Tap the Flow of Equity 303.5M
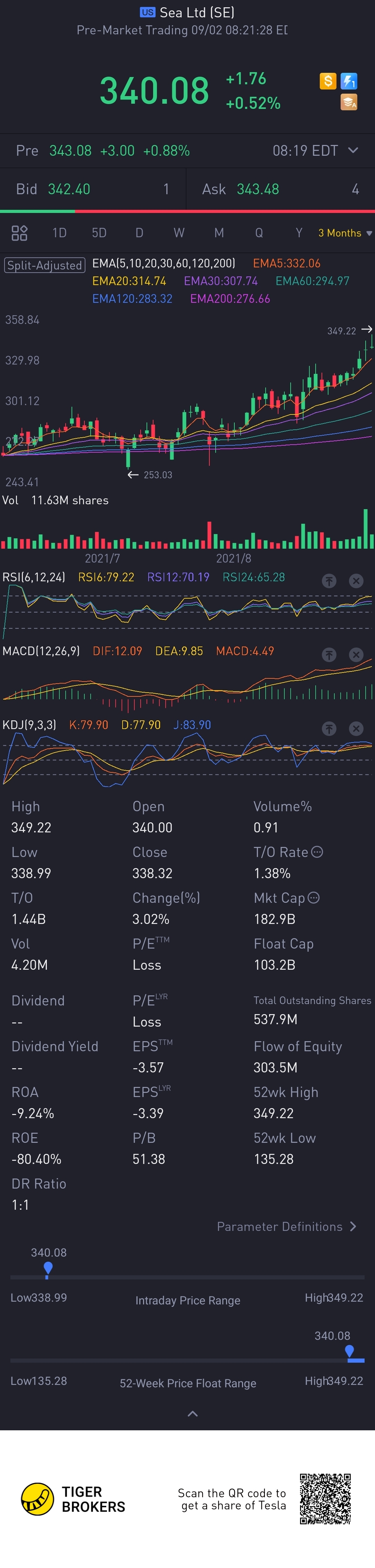This screenshot has width=375, height=1568. pyautogui.click(x=276, y=1068)
